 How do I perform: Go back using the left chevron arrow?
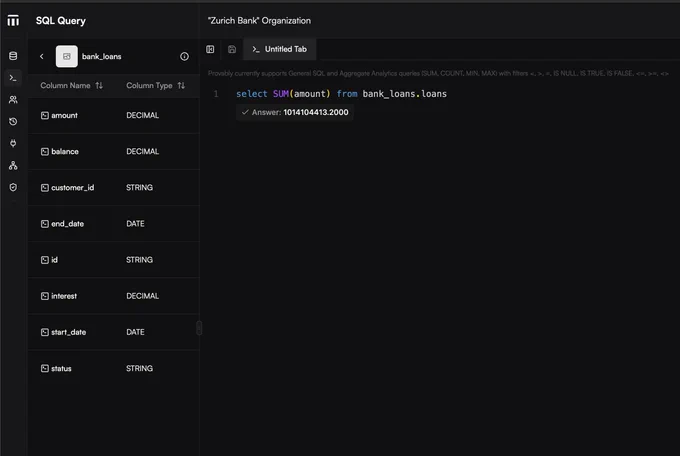[x=42, y=56]
